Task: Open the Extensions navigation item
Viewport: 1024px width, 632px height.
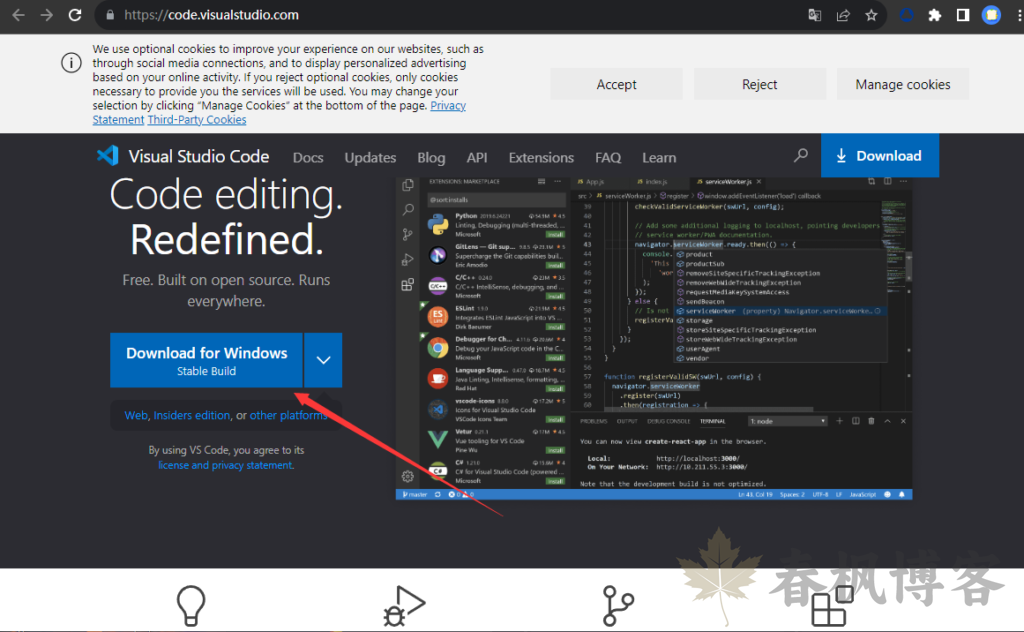Action: 541,157
